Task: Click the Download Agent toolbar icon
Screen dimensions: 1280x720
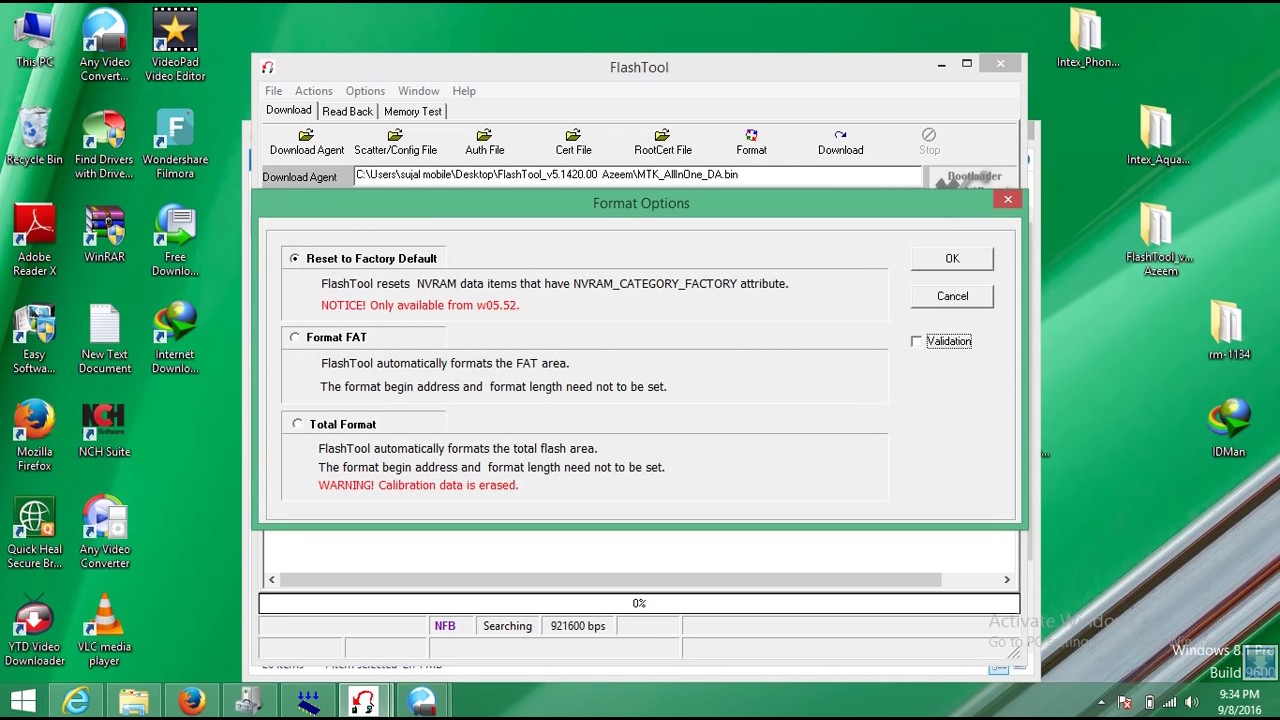Action: point(306,142)
